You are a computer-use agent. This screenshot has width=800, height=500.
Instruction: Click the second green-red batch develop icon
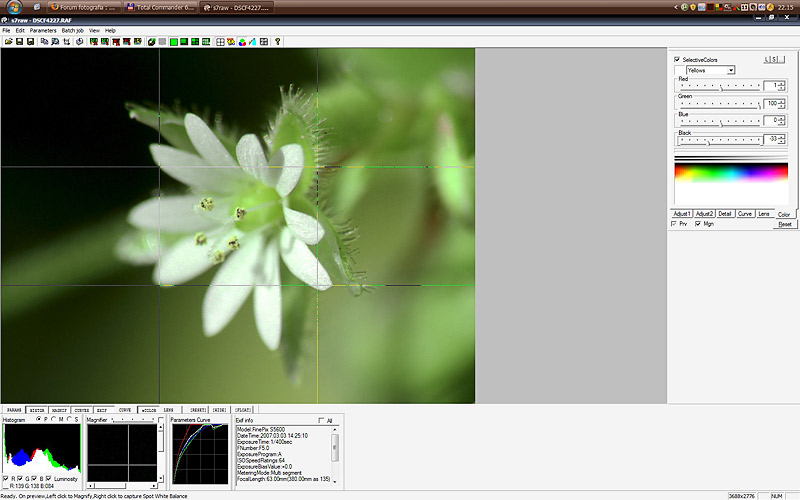[x=105, y=42]
